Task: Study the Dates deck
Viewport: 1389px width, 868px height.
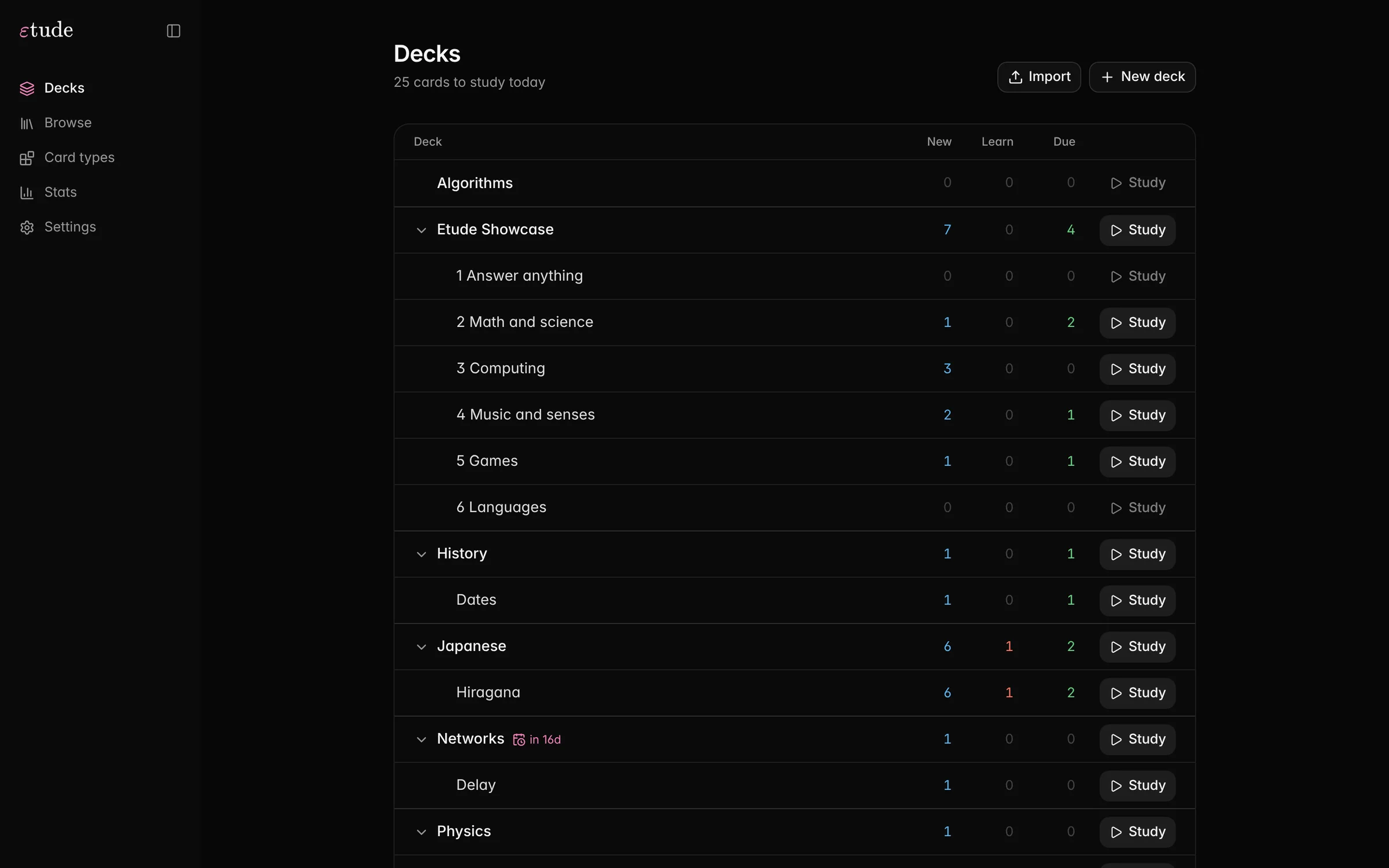Action: point(1137,601)
